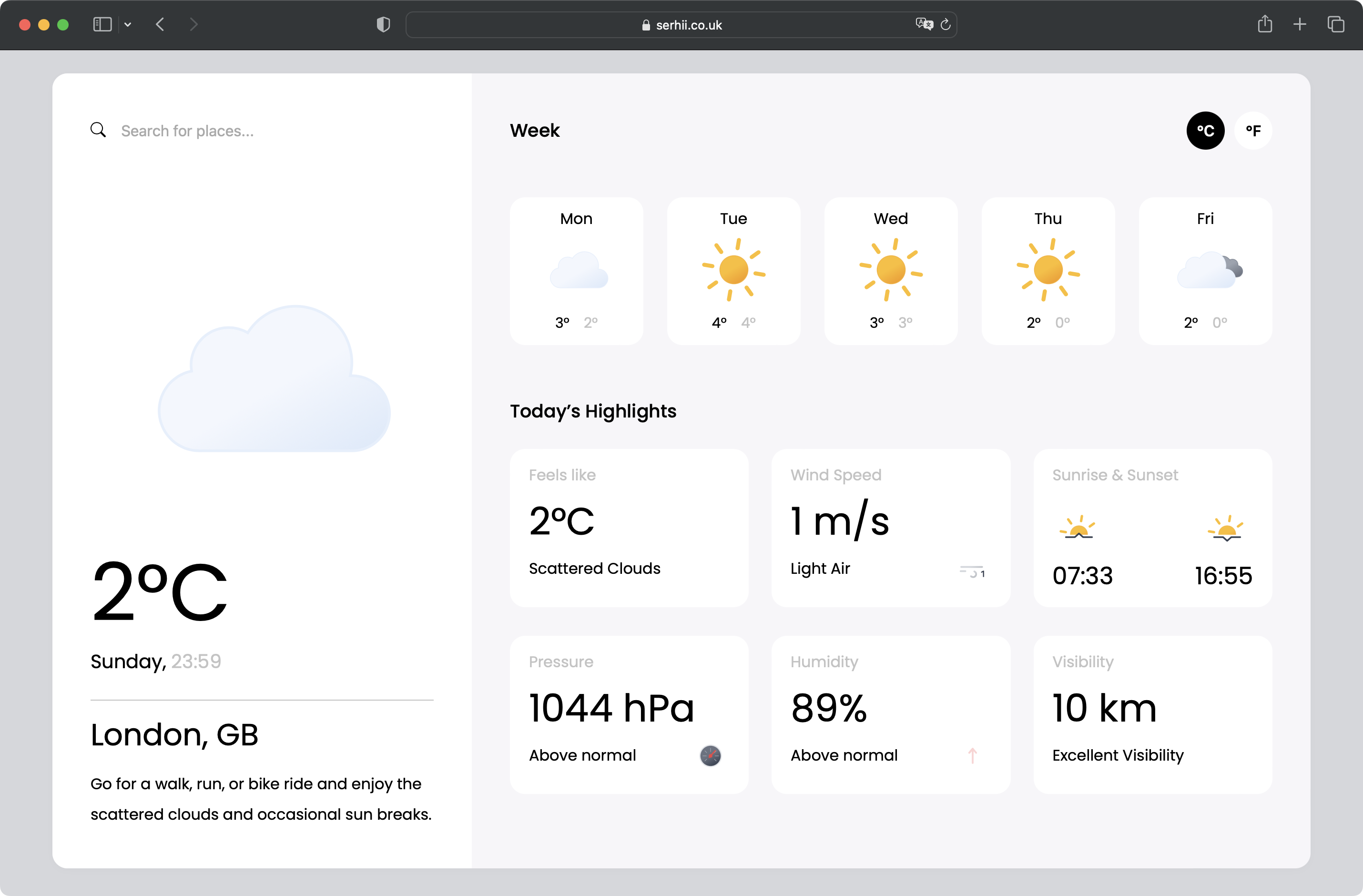This screenshot has width=1363, height=896.
Task: Click the back navigation arrow
Action: point(160,24)
